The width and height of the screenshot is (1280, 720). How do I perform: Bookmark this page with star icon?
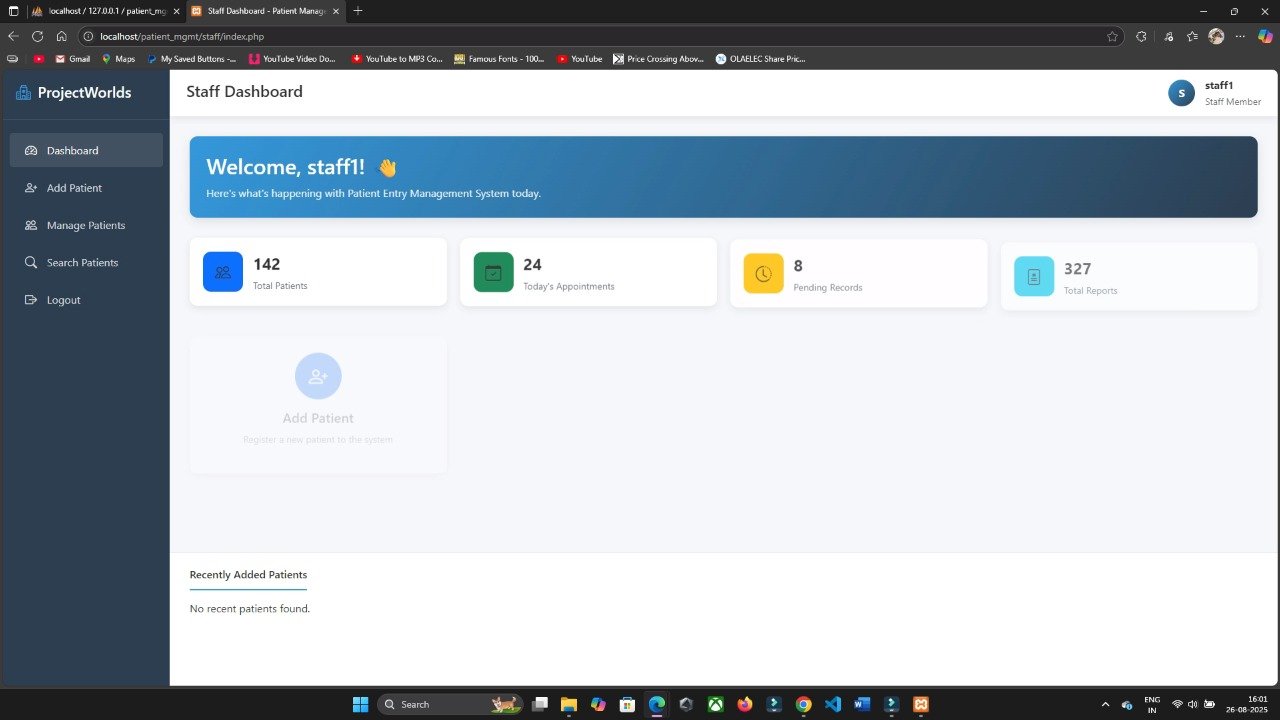click(x=1112, y=36)
